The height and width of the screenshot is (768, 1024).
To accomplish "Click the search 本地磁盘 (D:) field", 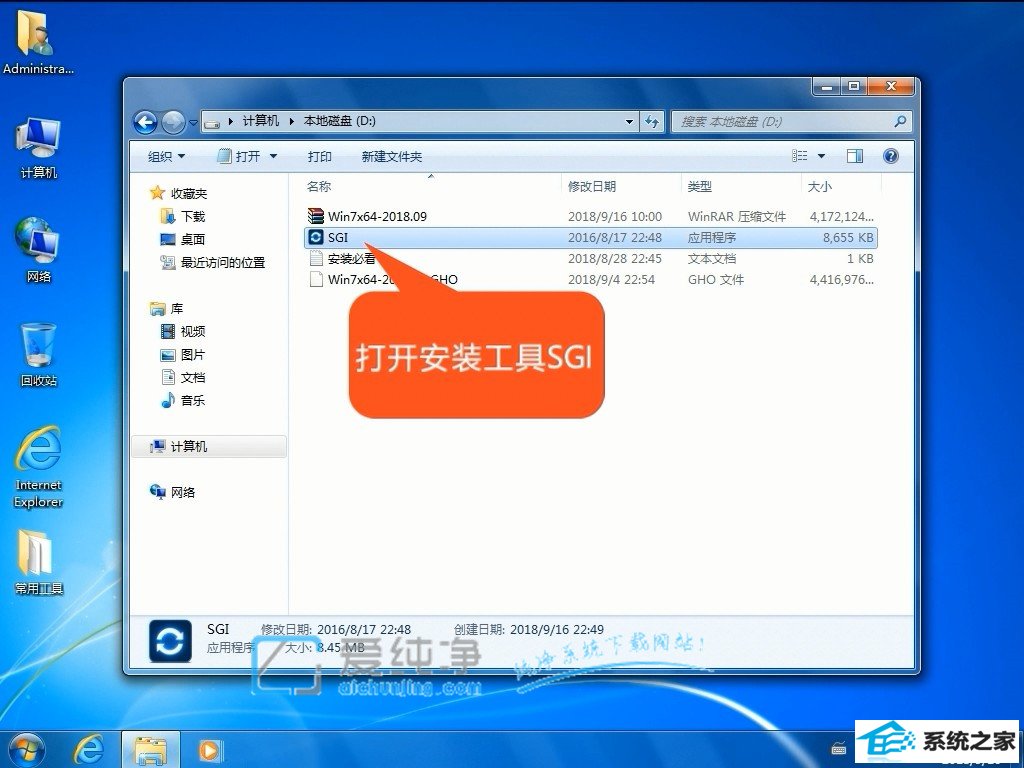I will [783, 121].
